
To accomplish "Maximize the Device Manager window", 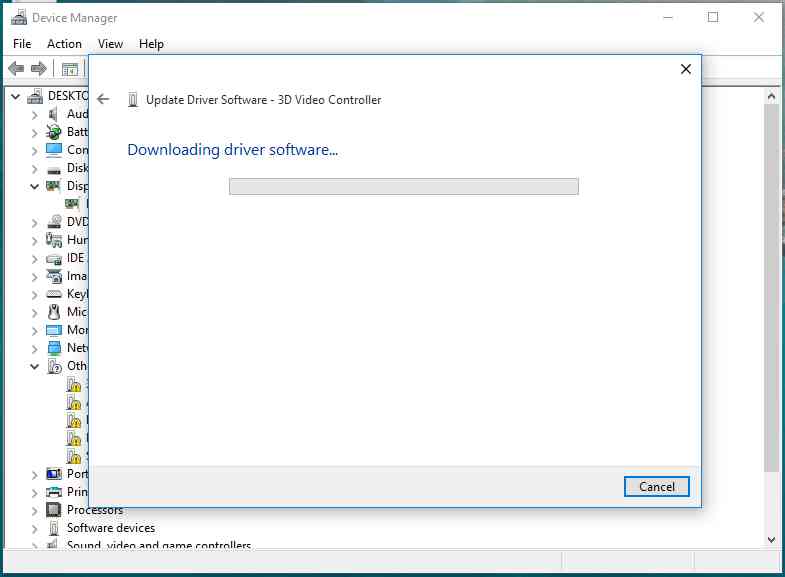I will pyautogui.click(x=713, y=18).
